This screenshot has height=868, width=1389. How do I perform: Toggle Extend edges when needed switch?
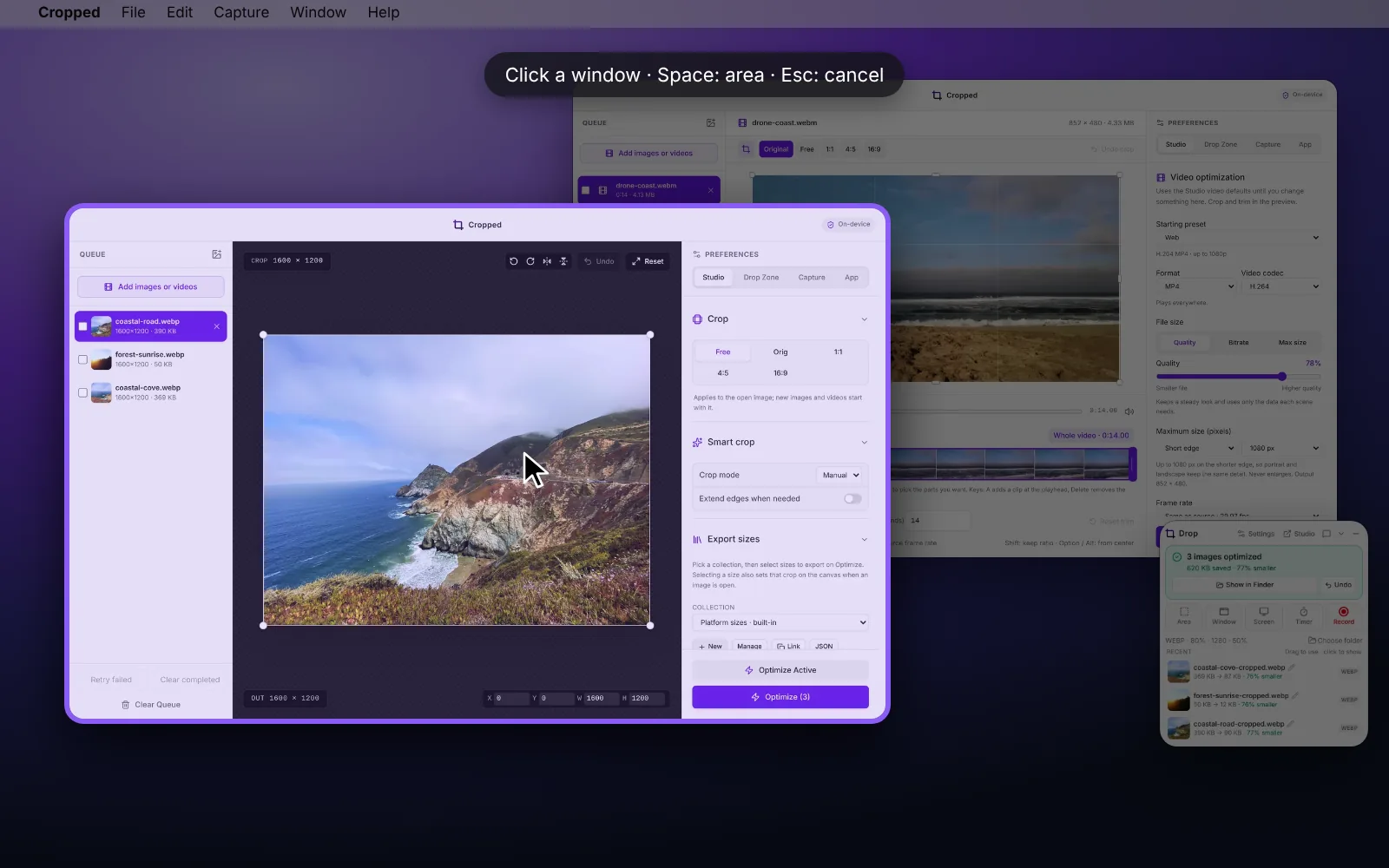tap(852, 499)
